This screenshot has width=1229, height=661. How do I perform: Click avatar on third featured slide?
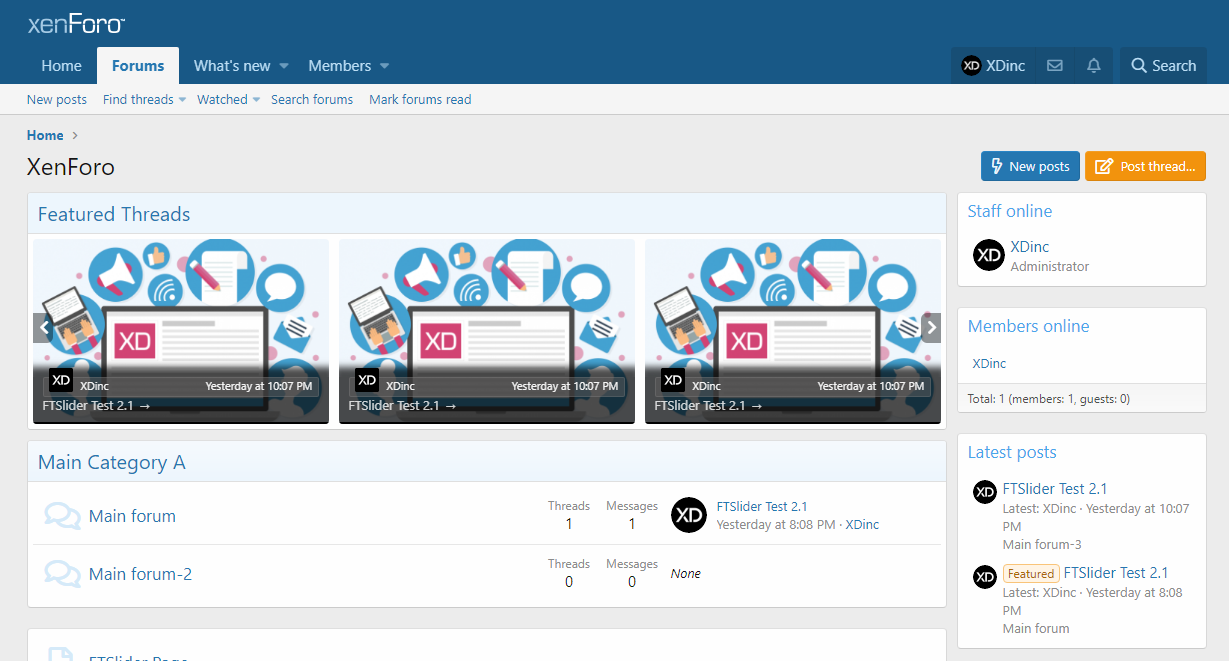(673, 381)
